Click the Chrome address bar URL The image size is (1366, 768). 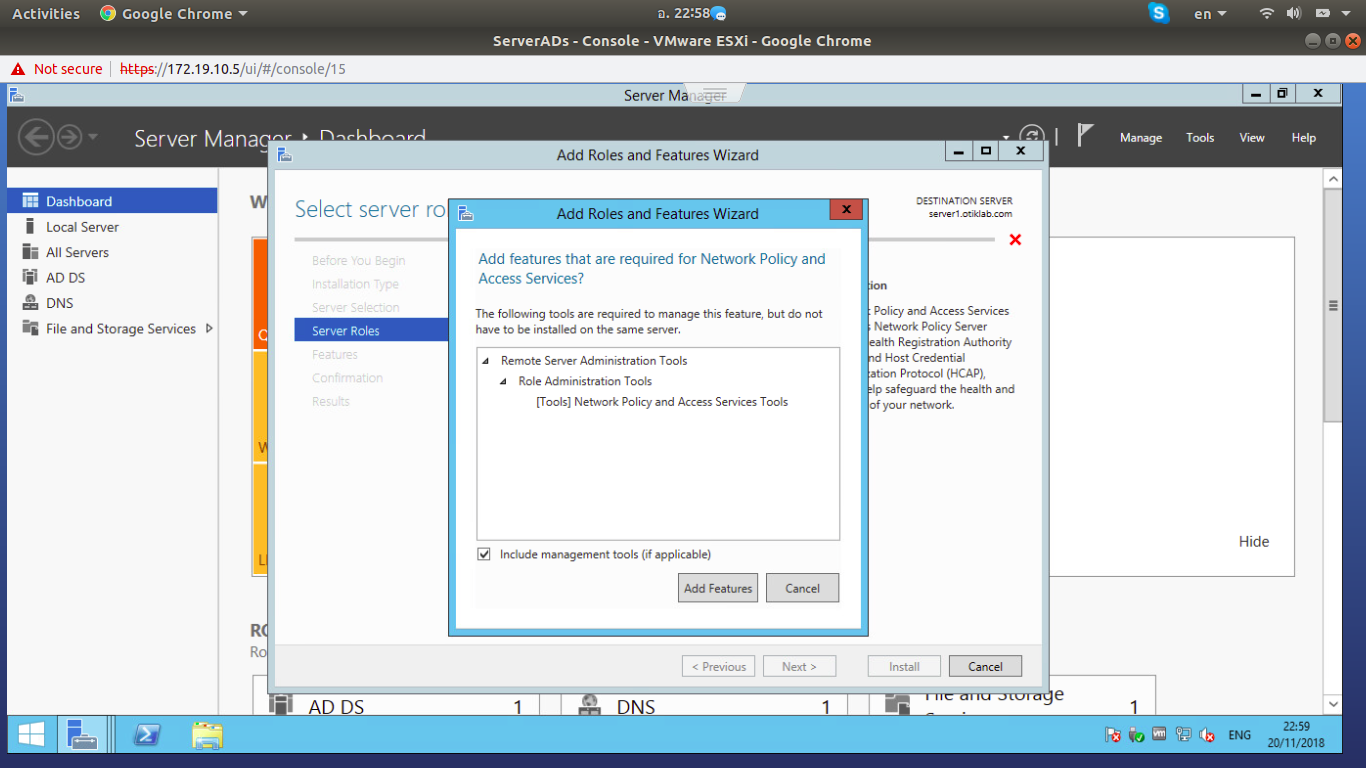pyautogui.click(x=233, y=69)
